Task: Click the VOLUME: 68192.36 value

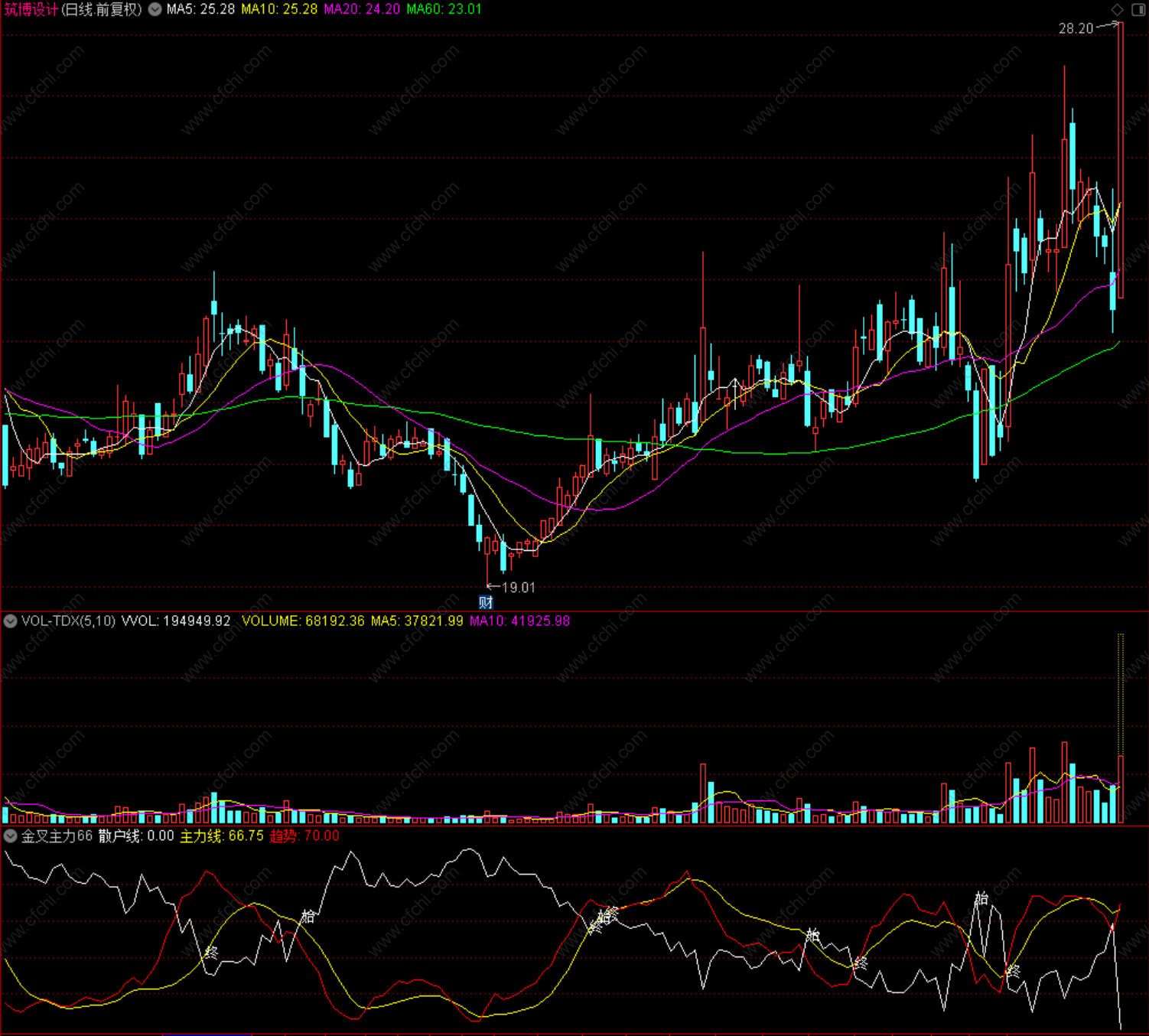Action: [x=303, y=621]
